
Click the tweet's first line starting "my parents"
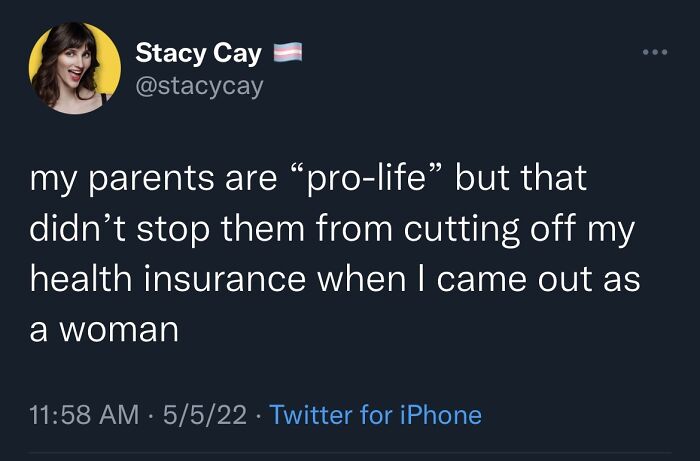pyautogui.click(x=308, y=182)
